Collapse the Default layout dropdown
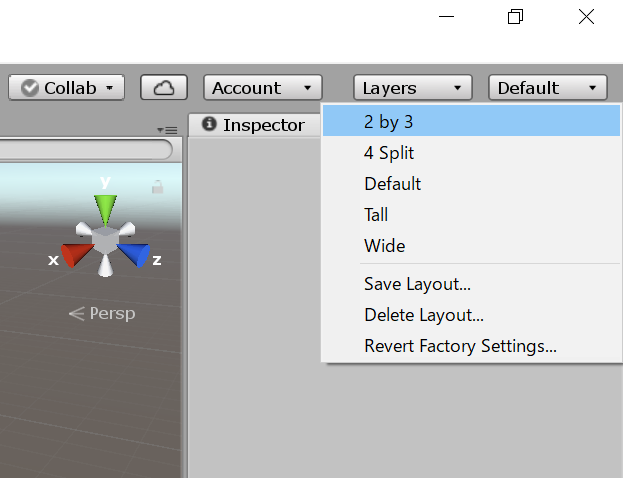 (x=548, y=88)
